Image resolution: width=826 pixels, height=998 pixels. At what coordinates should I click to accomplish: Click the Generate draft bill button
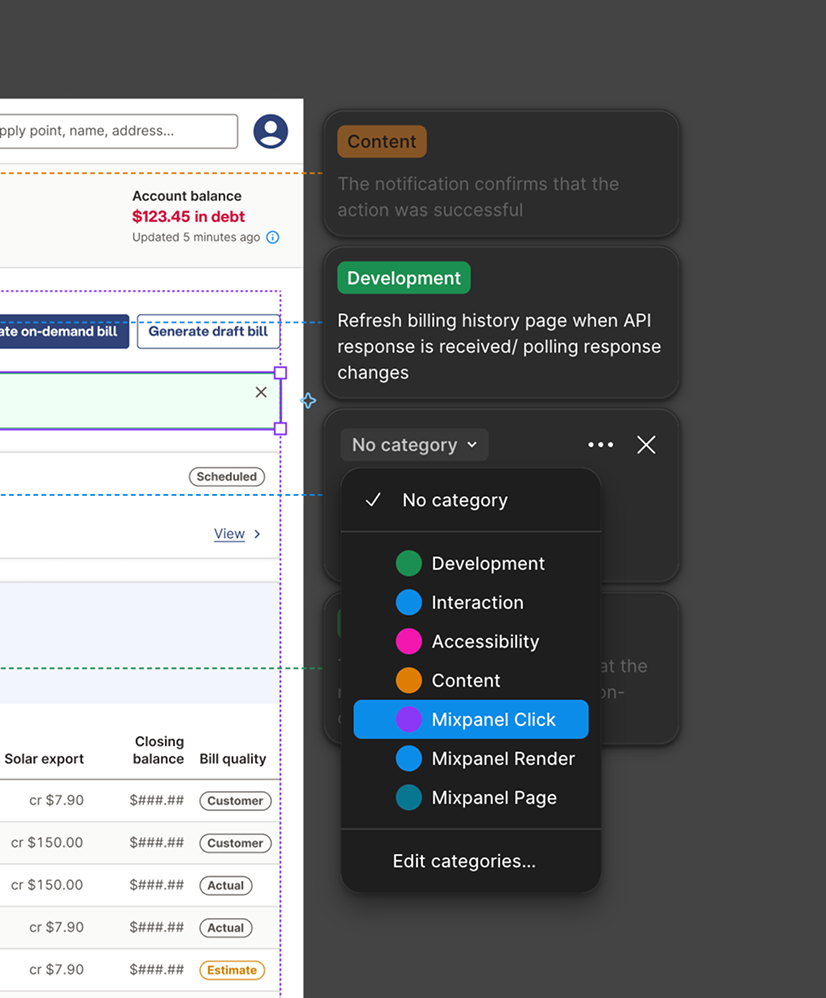click(208, 332)
